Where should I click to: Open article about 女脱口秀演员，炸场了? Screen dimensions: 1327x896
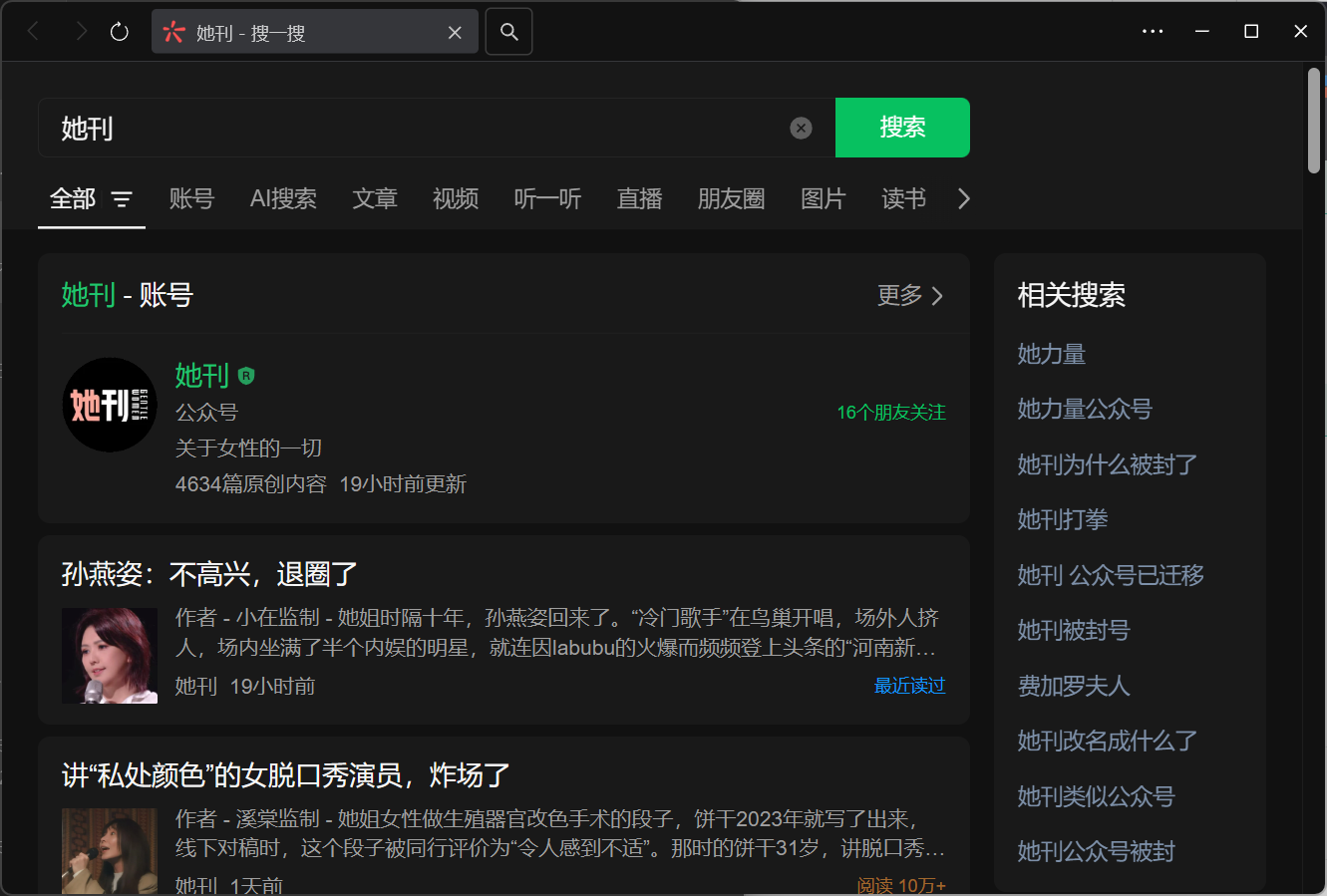coord(286,775)
